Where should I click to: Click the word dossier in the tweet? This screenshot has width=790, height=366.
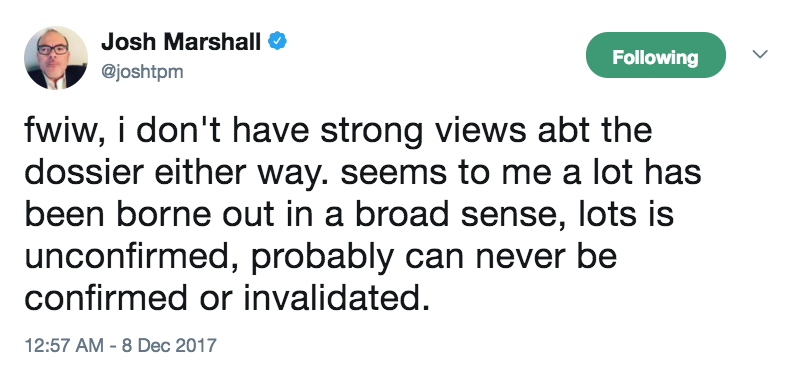pos(84,172)
